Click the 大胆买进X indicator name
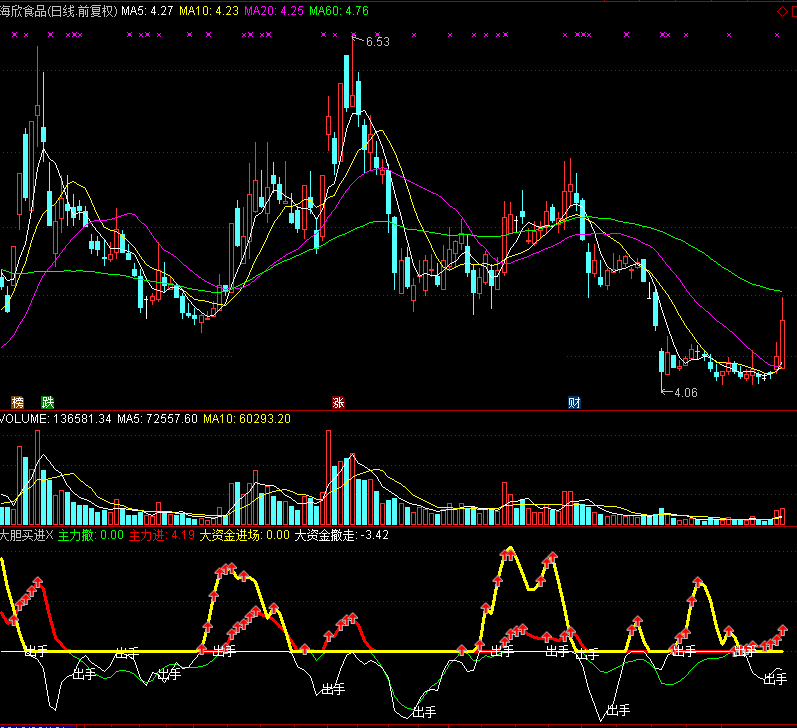Image resolution: width=797 pixels, height=728 pixels. click(x=26, y=535)
